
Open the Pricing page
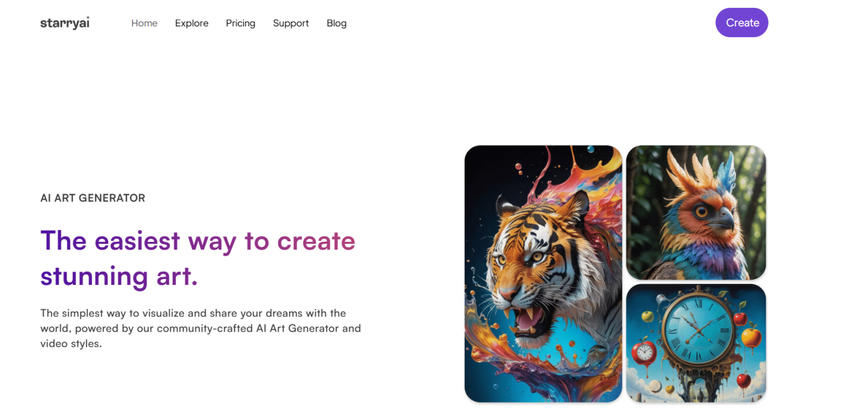(x=241, y=23)
